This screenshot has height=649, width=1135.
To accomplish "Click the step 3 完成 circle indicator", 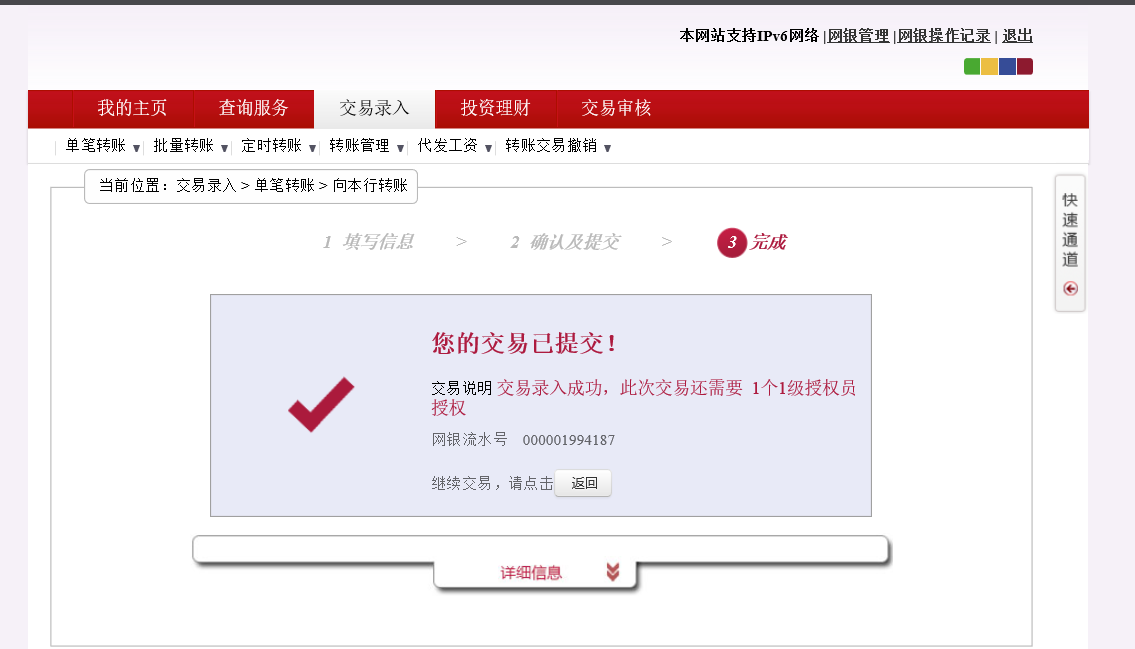I will click(732, 243).
